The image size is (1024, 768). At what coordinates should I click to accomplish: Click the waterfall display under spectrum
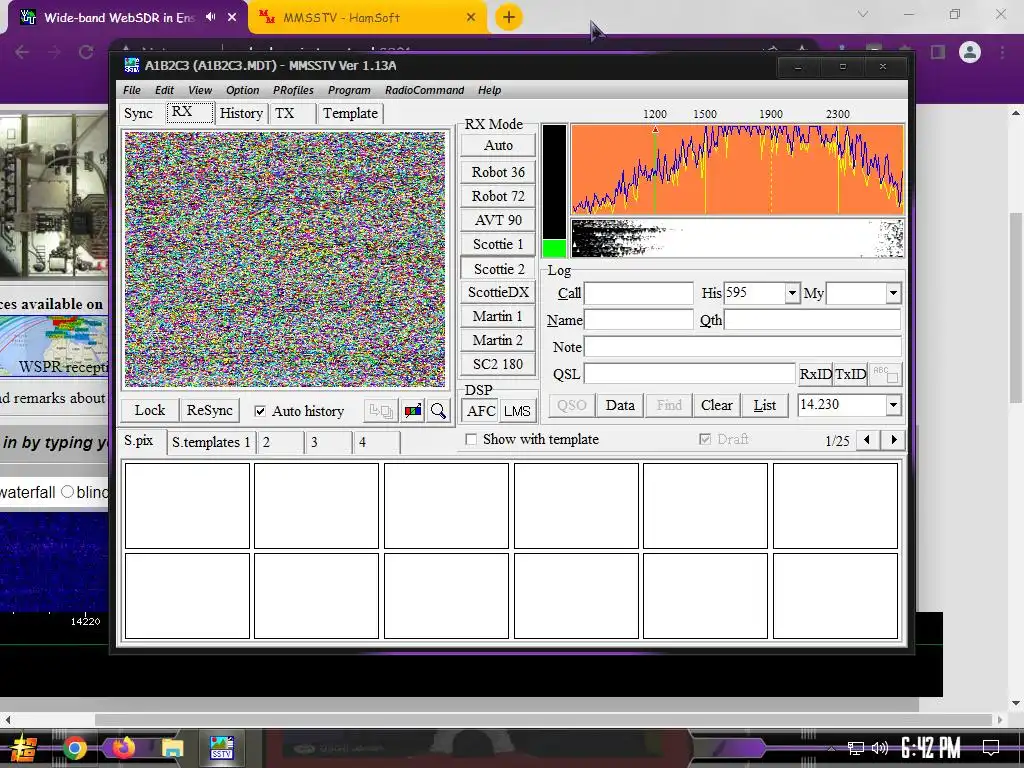click(x=738, y=238)
